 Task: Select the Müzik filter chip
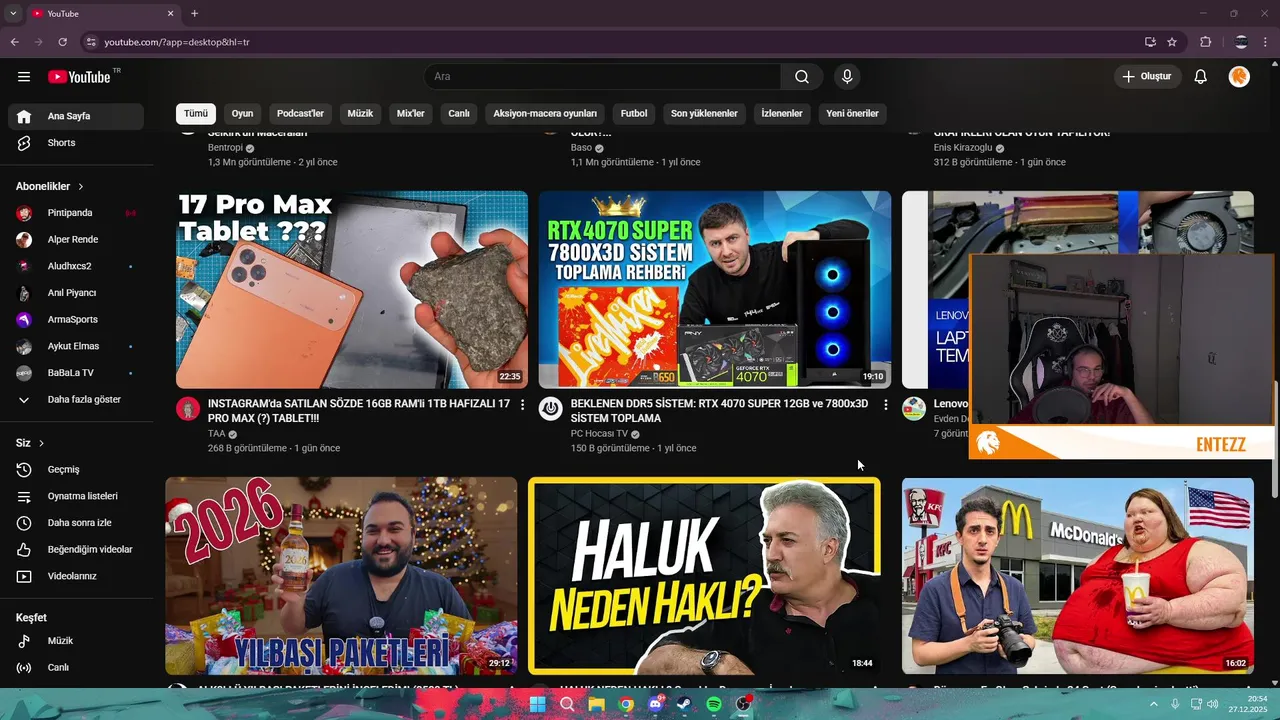click(x=360, y=114)
